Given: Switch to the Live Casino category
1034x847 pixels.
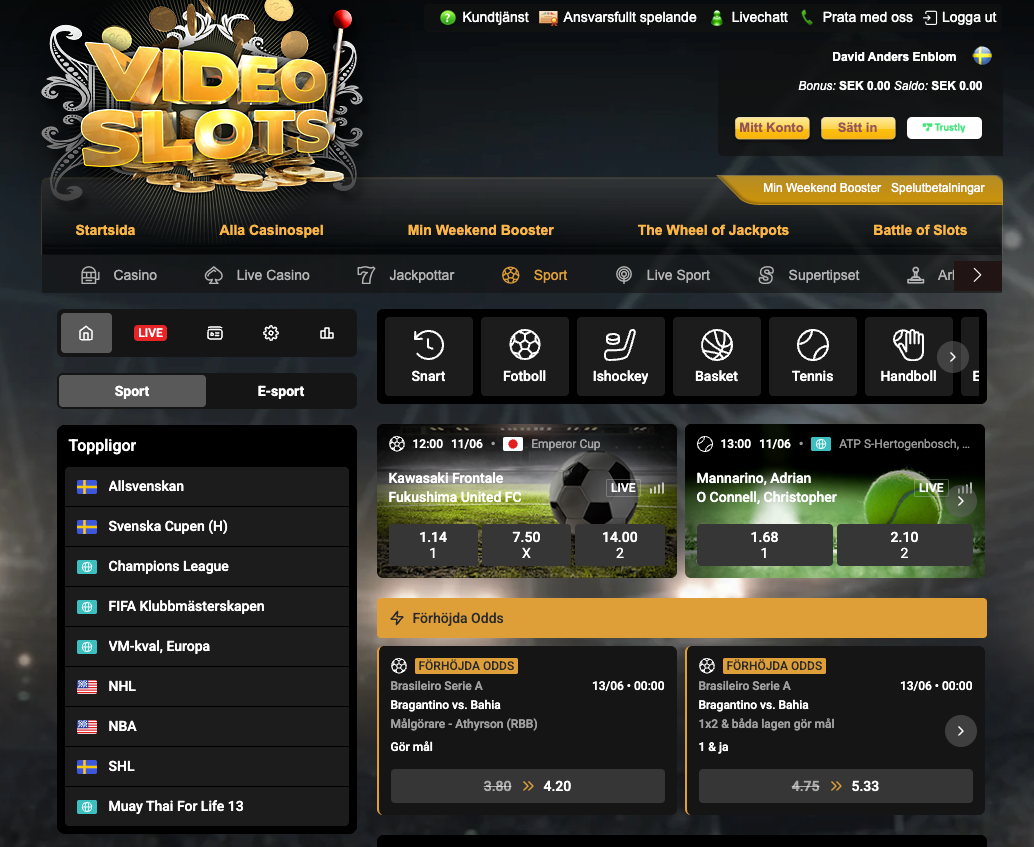Looking at the screenshot, I should coord(257,275).
